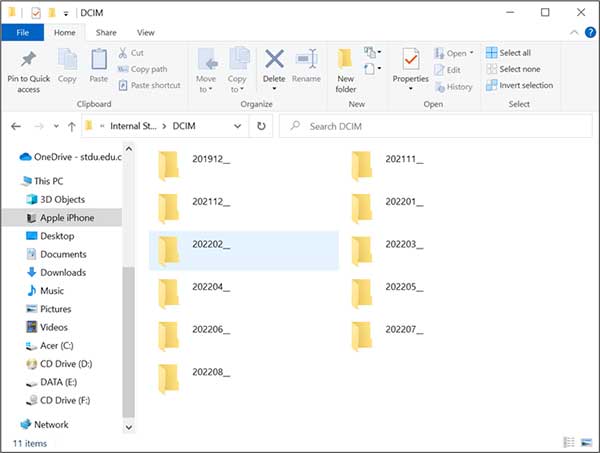Select DATA (E:) drive

tap(51, 382)
